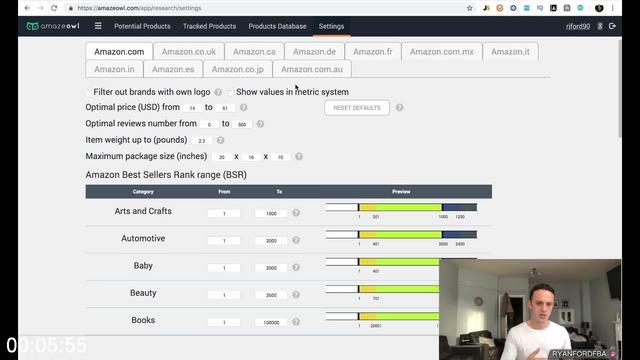Click middle package size dimension field
Image resolution: width=640 pixels, height=360 pixels.
(x=251, y=157)
